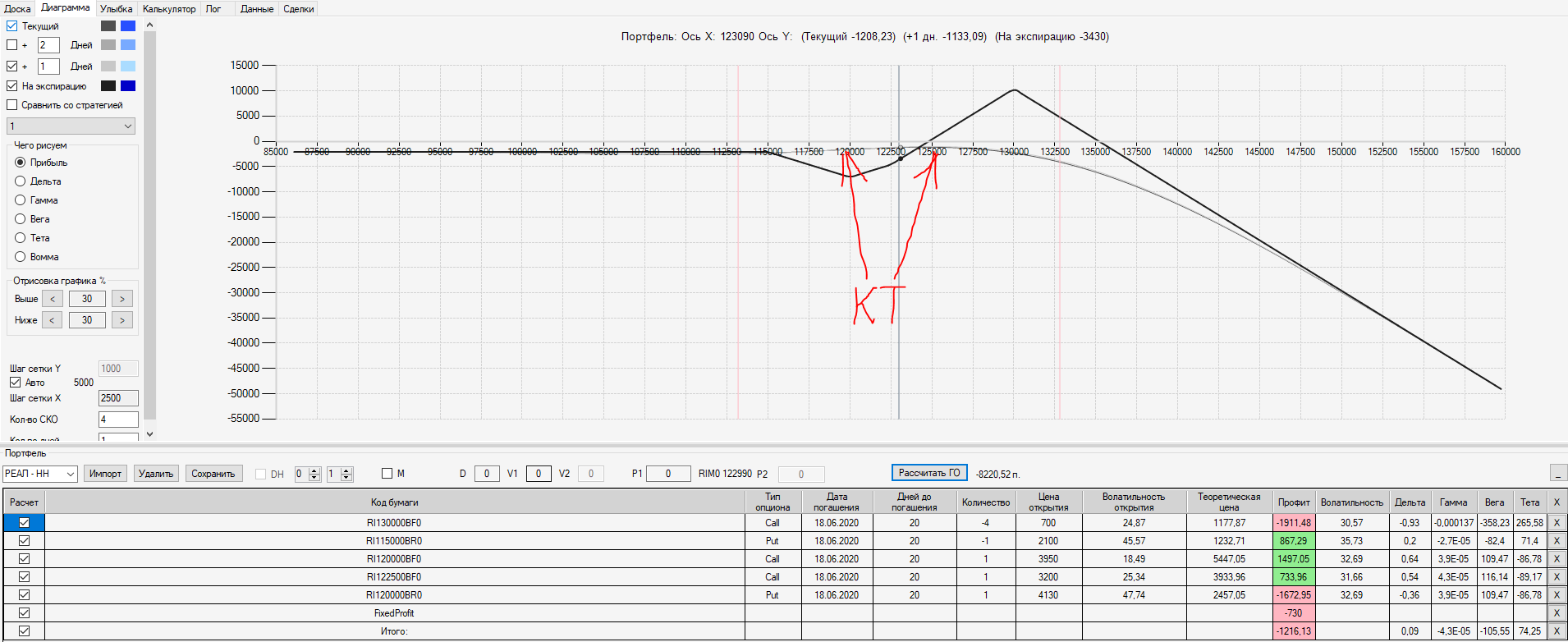Click the days field showing 2
The image size is (1568, 642).
pos(48,45)
